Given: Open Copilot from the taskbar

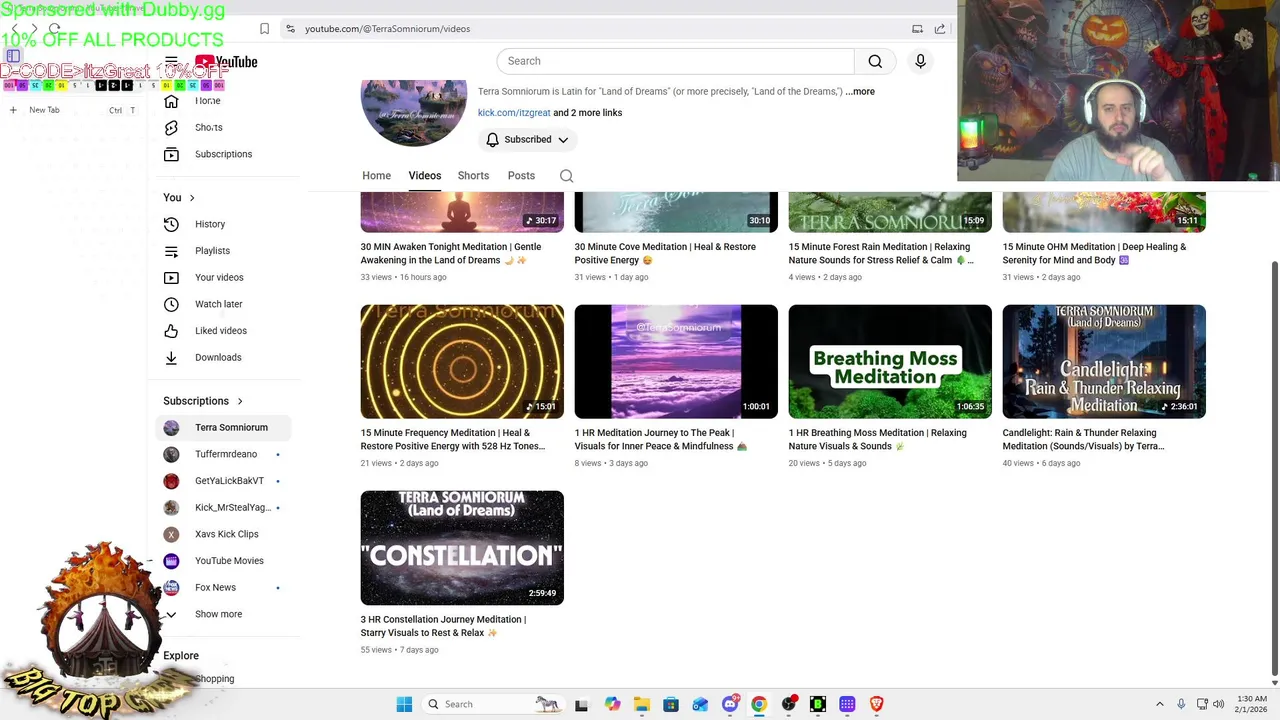Looking at the screenshot, I should (612, 704).
